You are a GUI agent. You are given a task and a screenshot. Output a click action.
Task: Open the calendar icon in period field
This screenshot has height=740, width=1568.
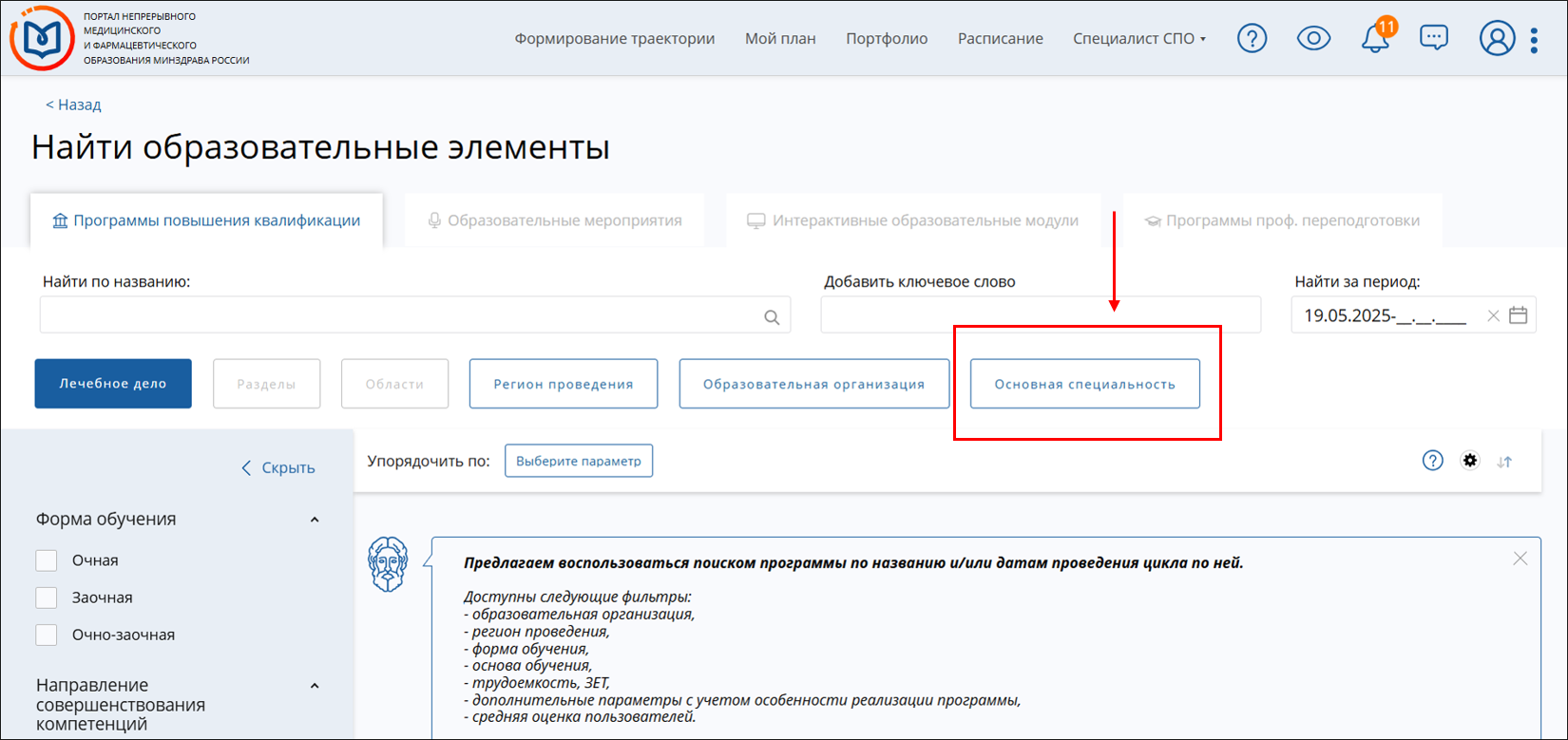click(1519, 315)
